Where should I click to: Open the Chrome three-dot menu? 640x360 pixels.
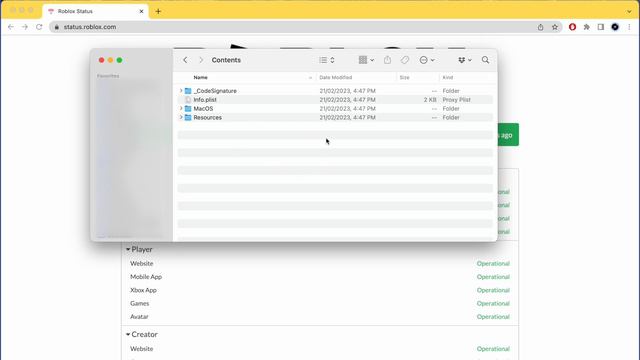629,27
